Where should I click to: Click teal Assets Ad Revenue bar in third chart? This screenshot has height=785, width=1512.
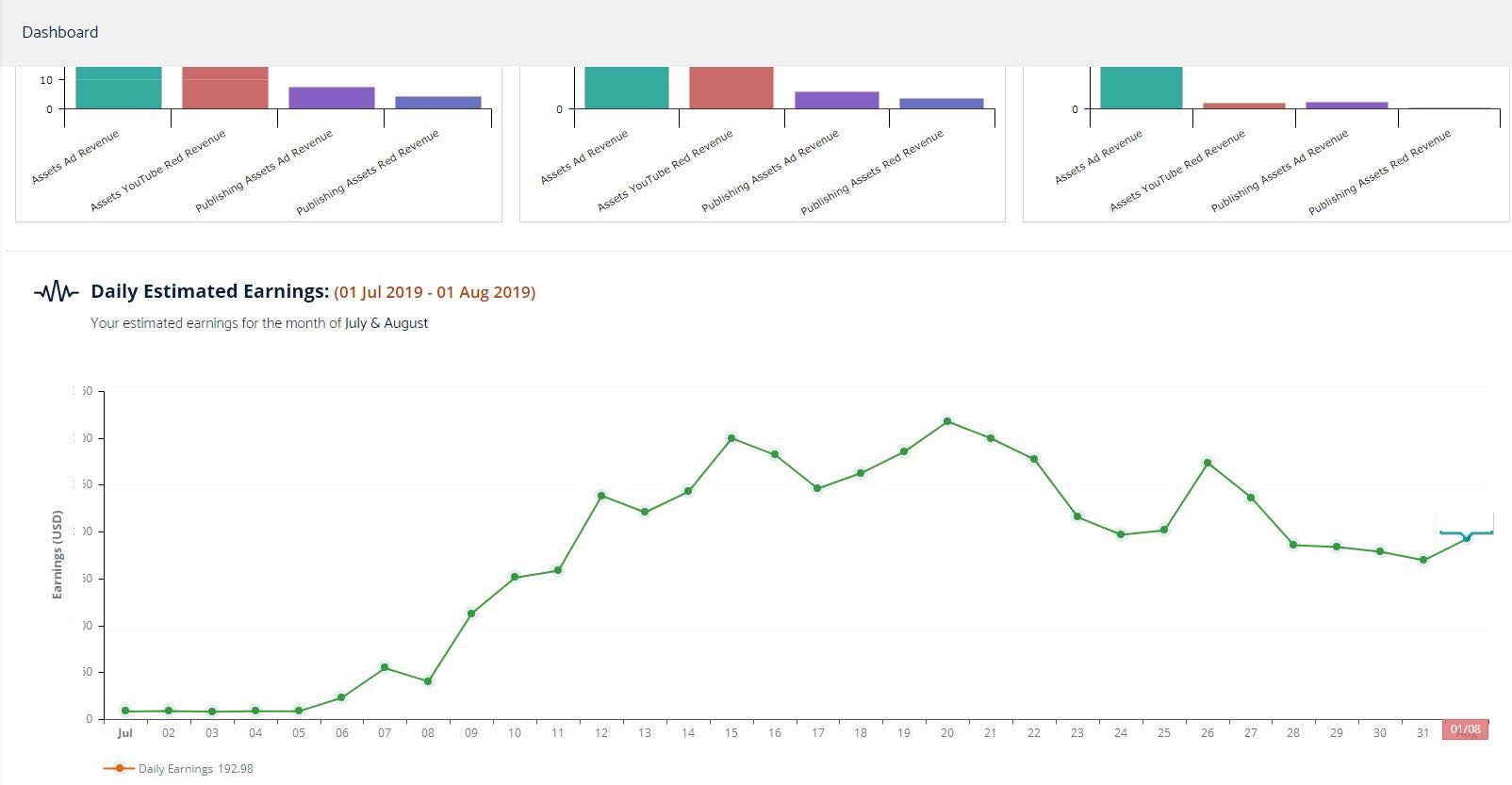click(1142, 88)
